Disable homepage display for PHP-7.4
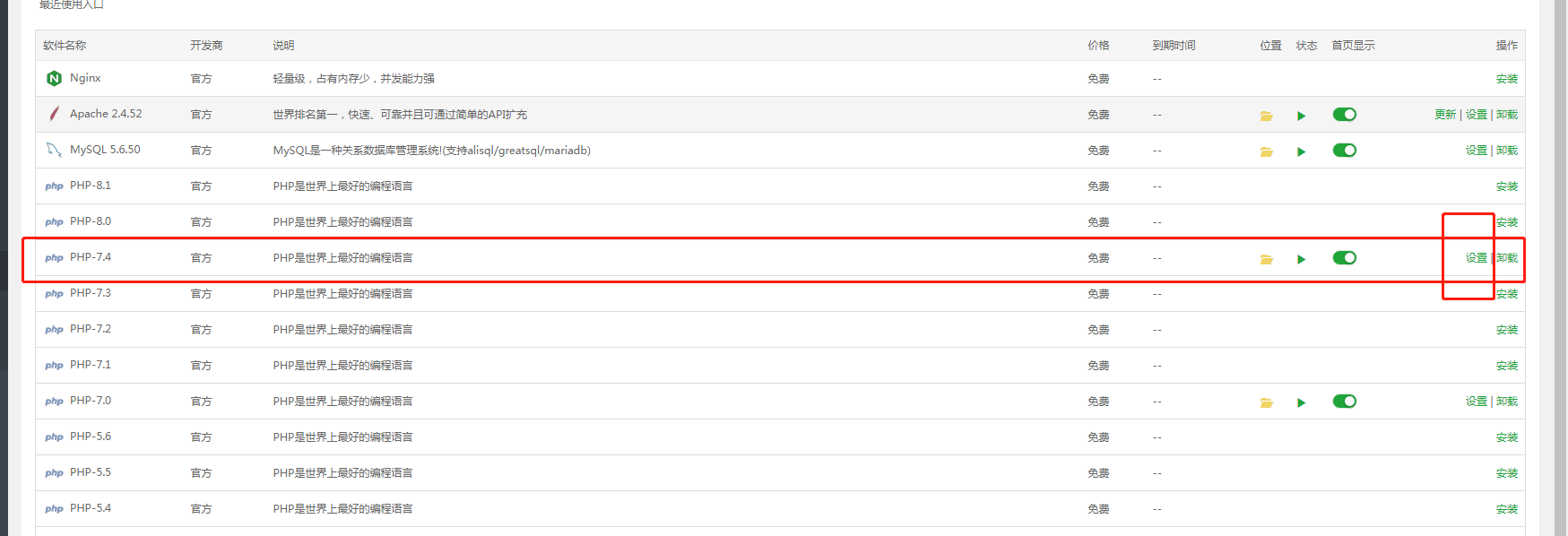This screenshot has height=536, width=1568. coord(1345,258)
